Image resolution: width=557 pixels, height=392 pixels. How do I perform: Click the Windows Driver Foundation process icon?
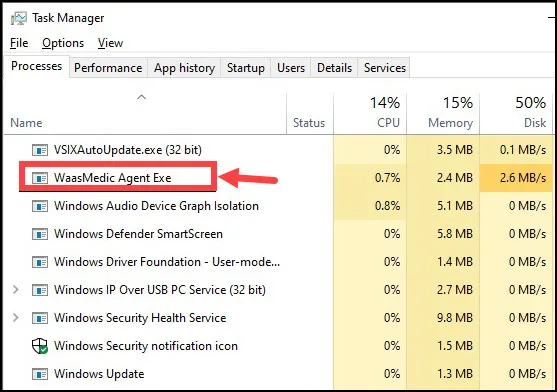pos(40,262)
